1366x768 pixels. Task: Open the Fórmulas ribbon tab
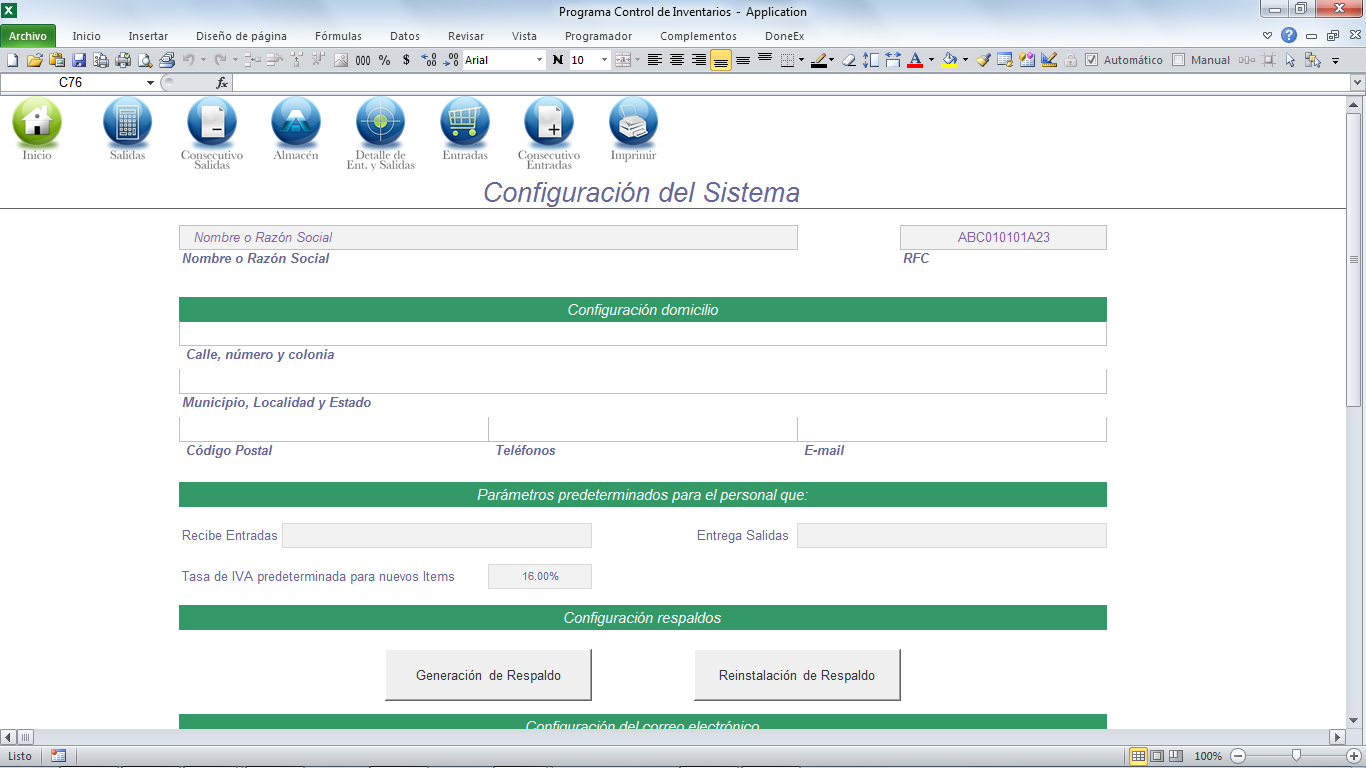click(338, 36)
